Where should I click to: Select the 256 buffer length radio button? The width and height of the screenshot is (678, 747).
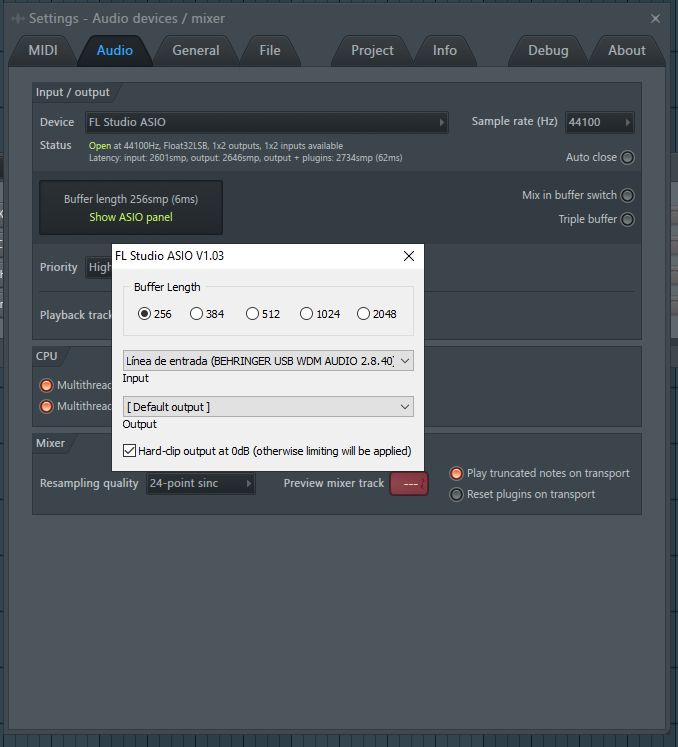144,314
